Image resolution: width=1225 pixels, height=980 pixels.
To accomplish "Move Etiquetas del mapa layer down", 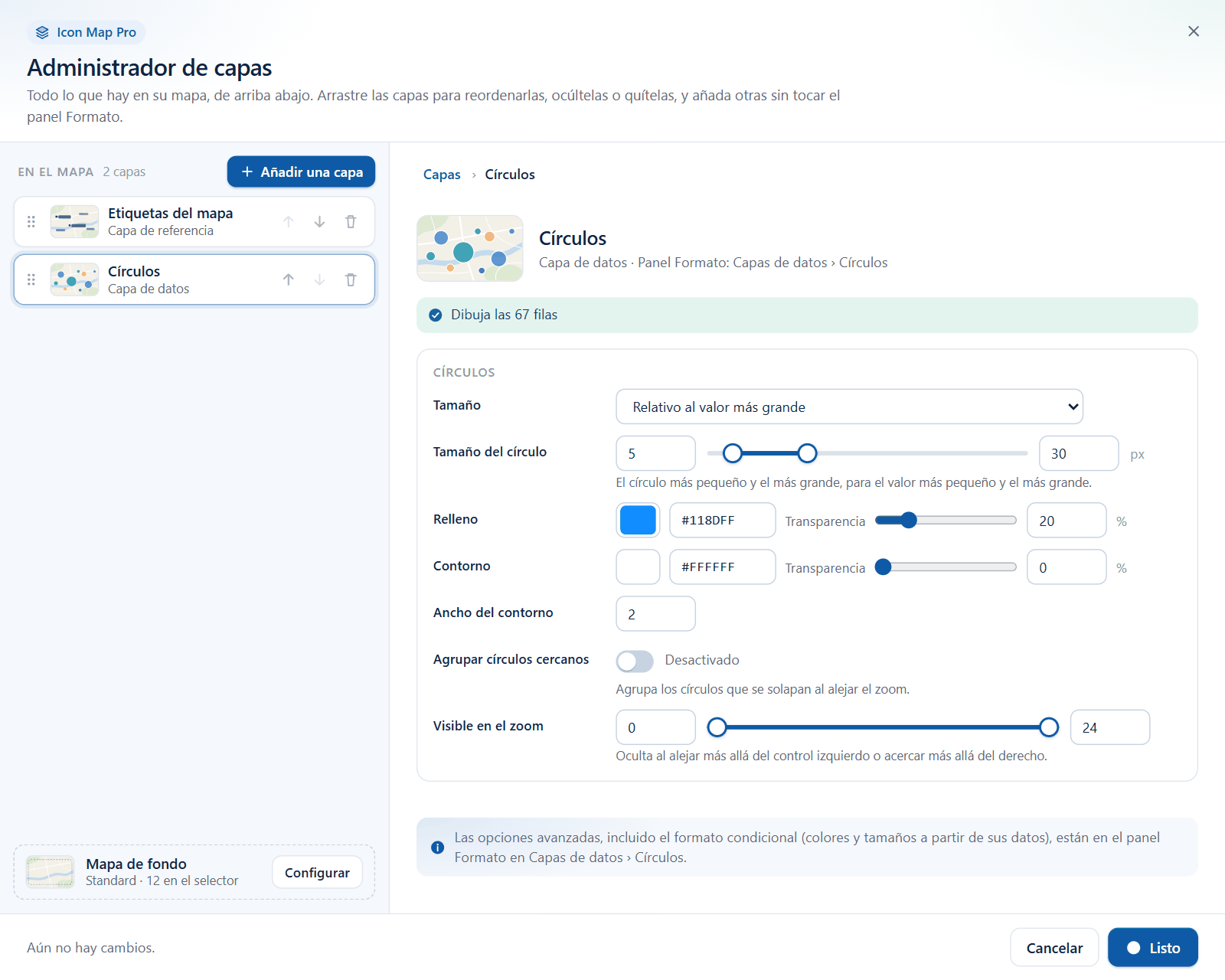I will click(x=319, y=222).
